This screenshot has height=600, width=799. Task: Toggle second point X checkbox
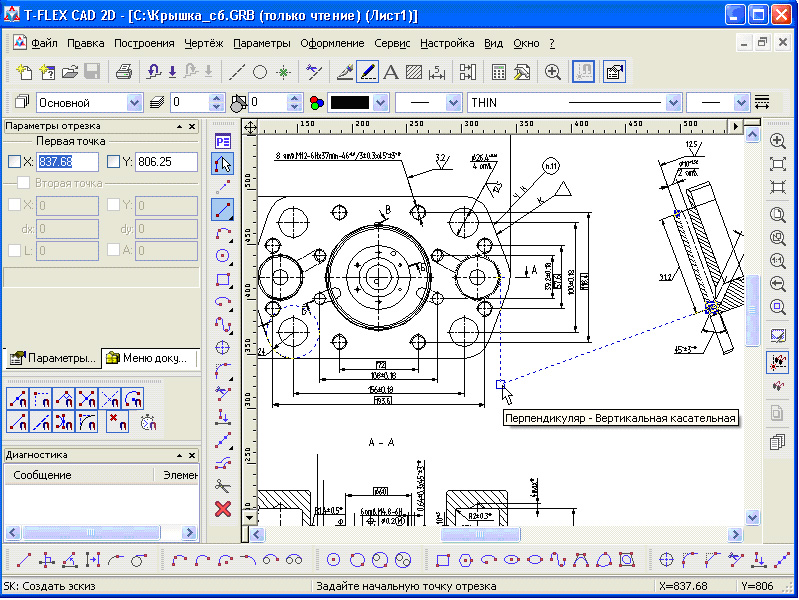14,205
